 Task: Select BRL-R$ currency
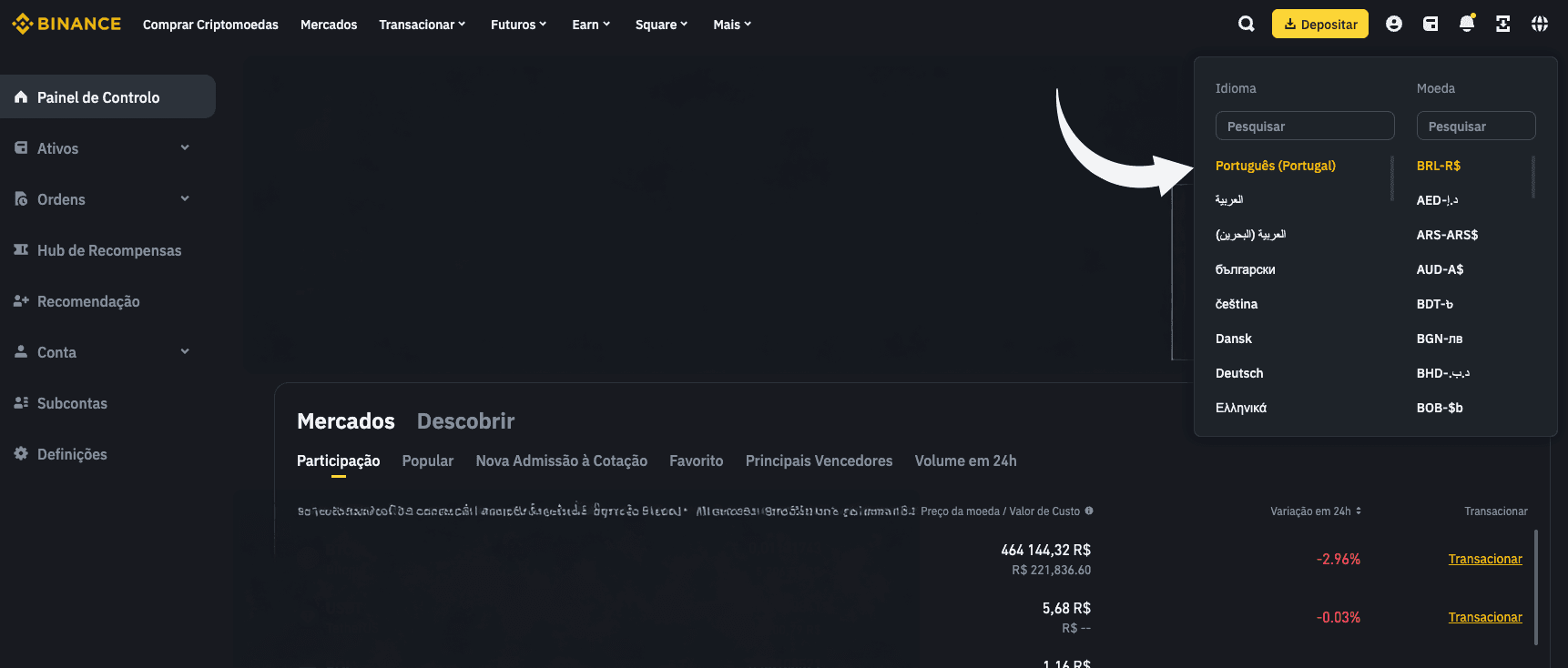pos(1439,166)
